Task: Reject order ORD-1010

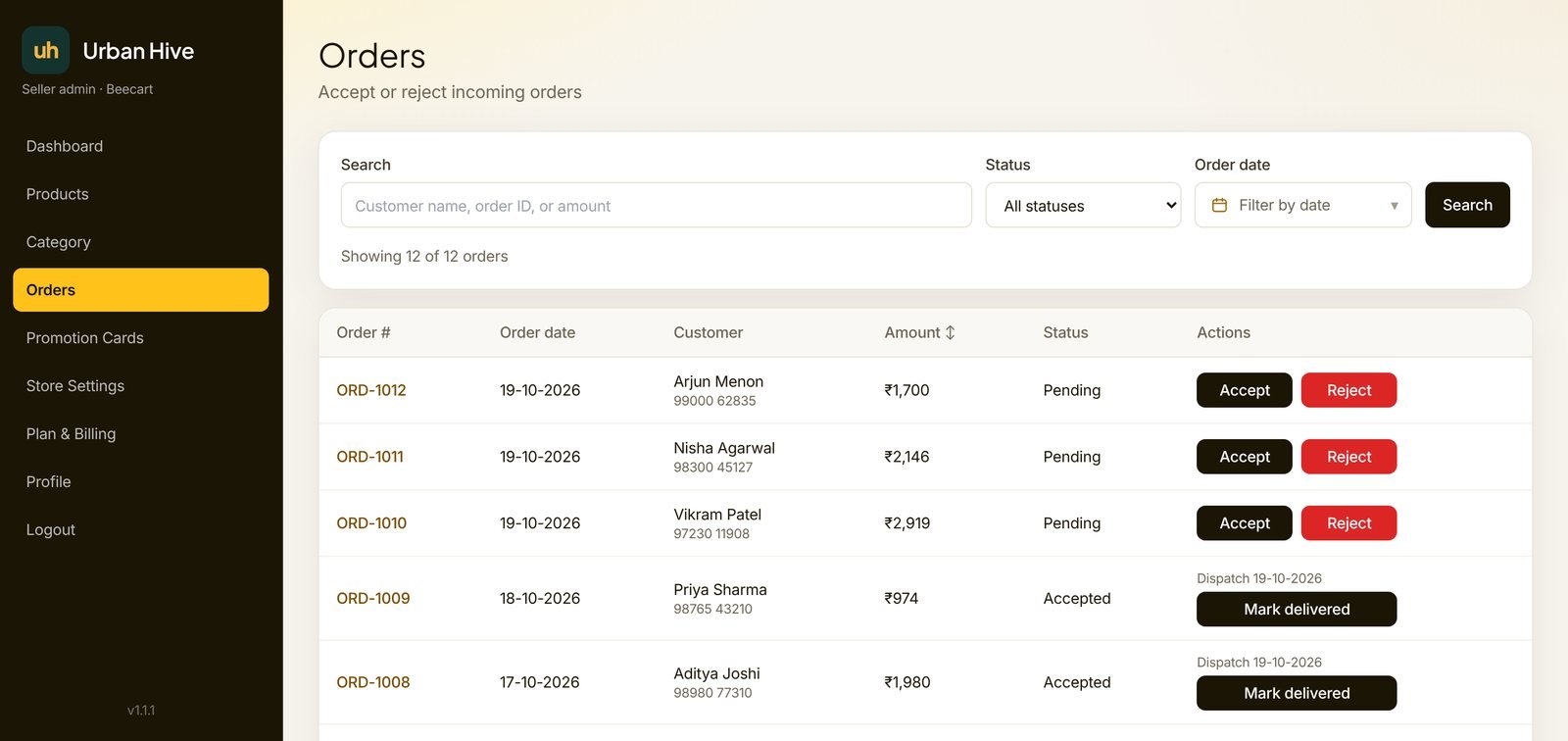Action: (x=1348, y=523)
